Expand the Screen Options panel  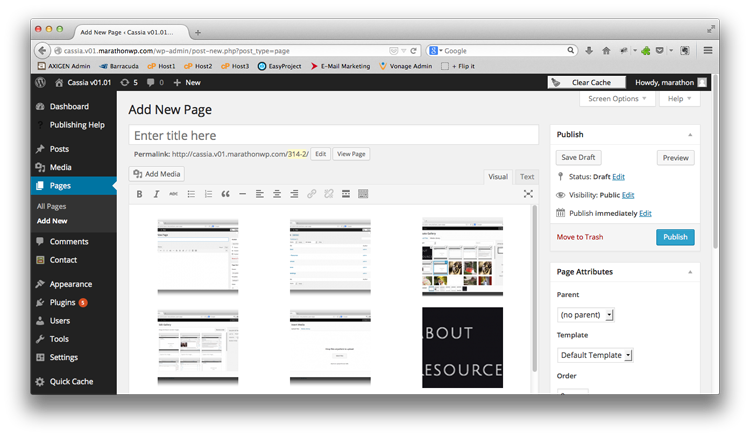(x=618, y=99)
